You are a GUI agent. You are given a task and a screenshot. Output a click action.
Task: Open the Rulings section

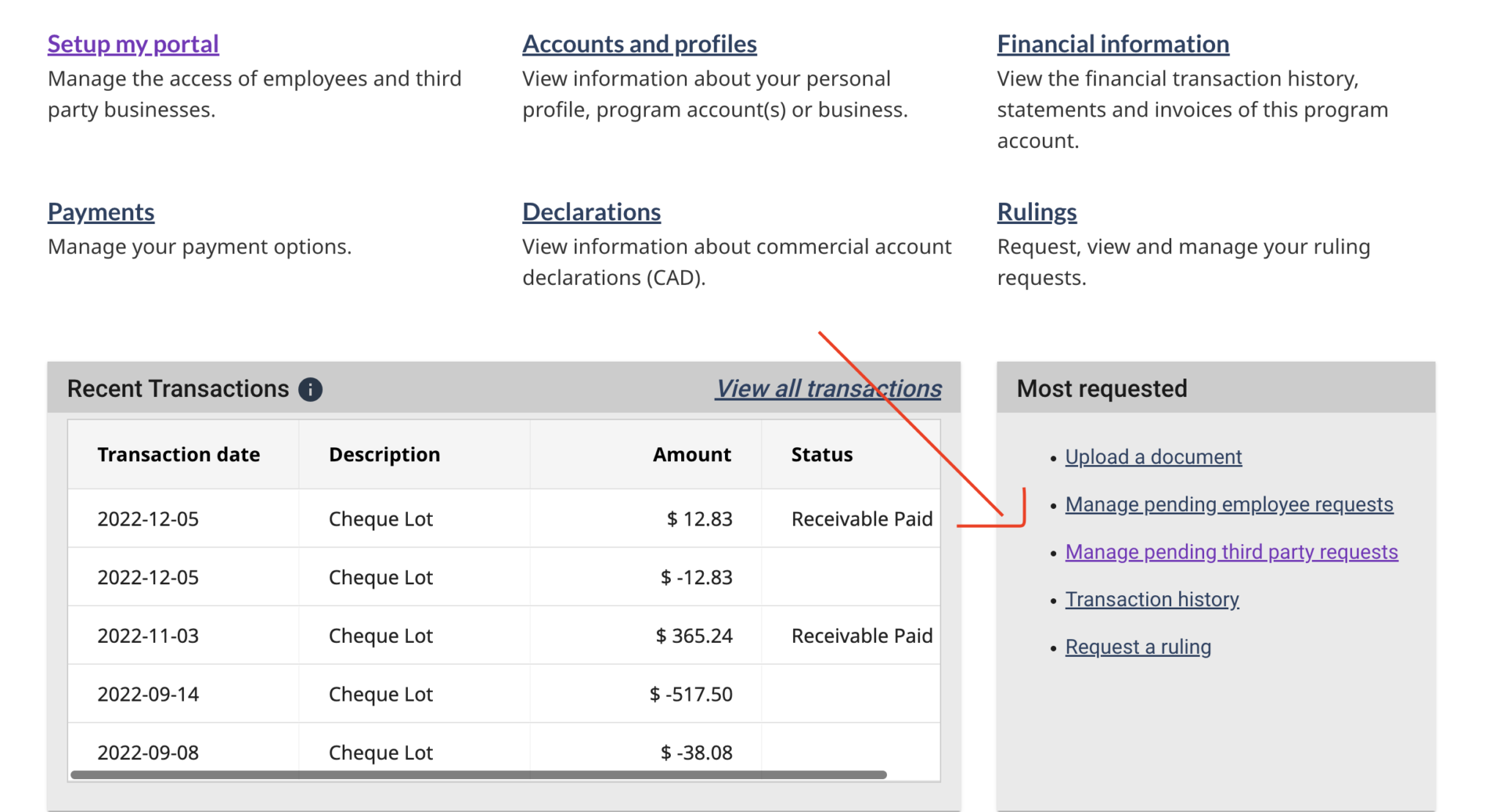pos(1036,212)
